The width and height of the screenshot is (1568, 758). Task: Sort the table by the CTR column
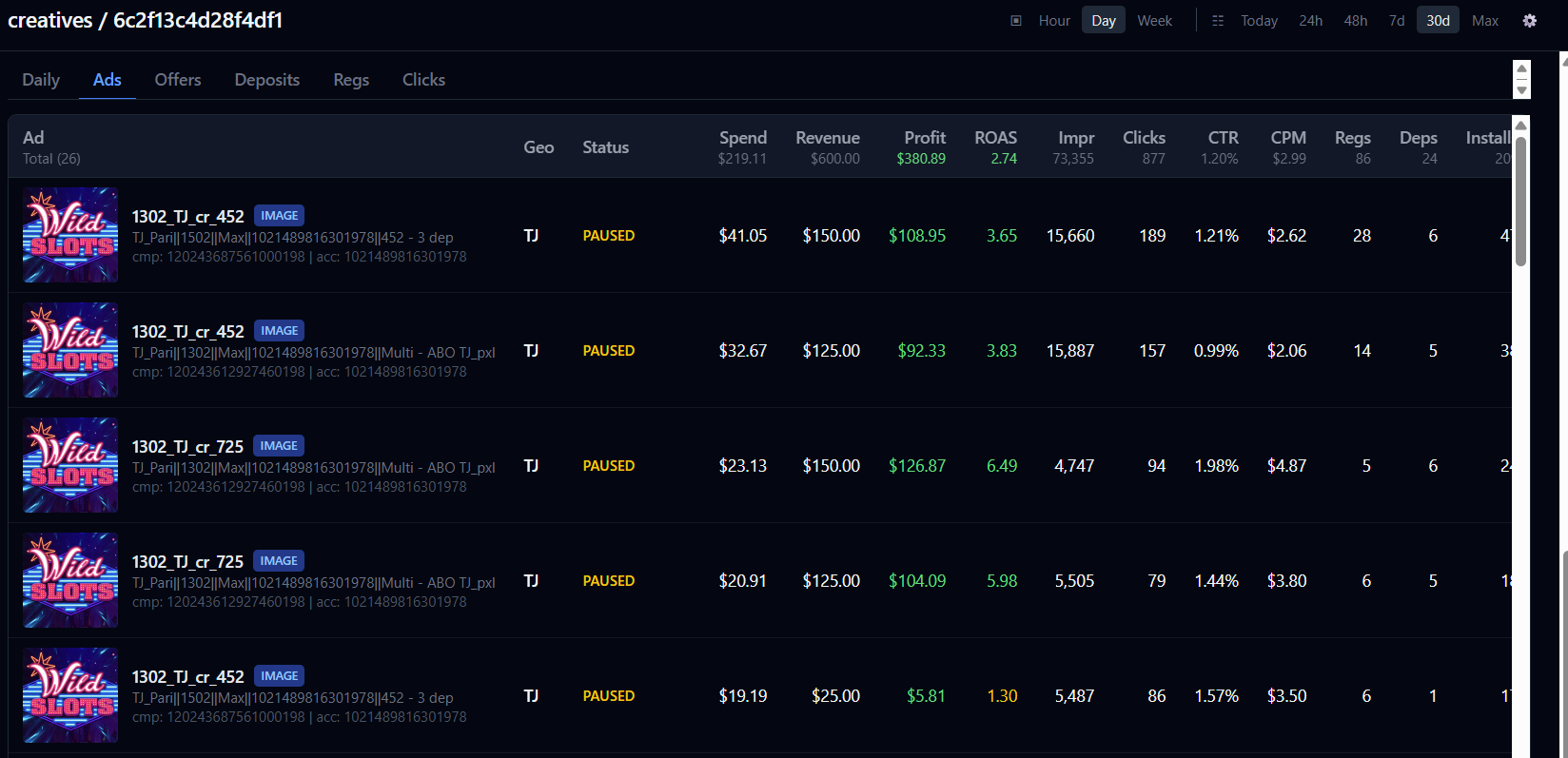coord(1223,138)
